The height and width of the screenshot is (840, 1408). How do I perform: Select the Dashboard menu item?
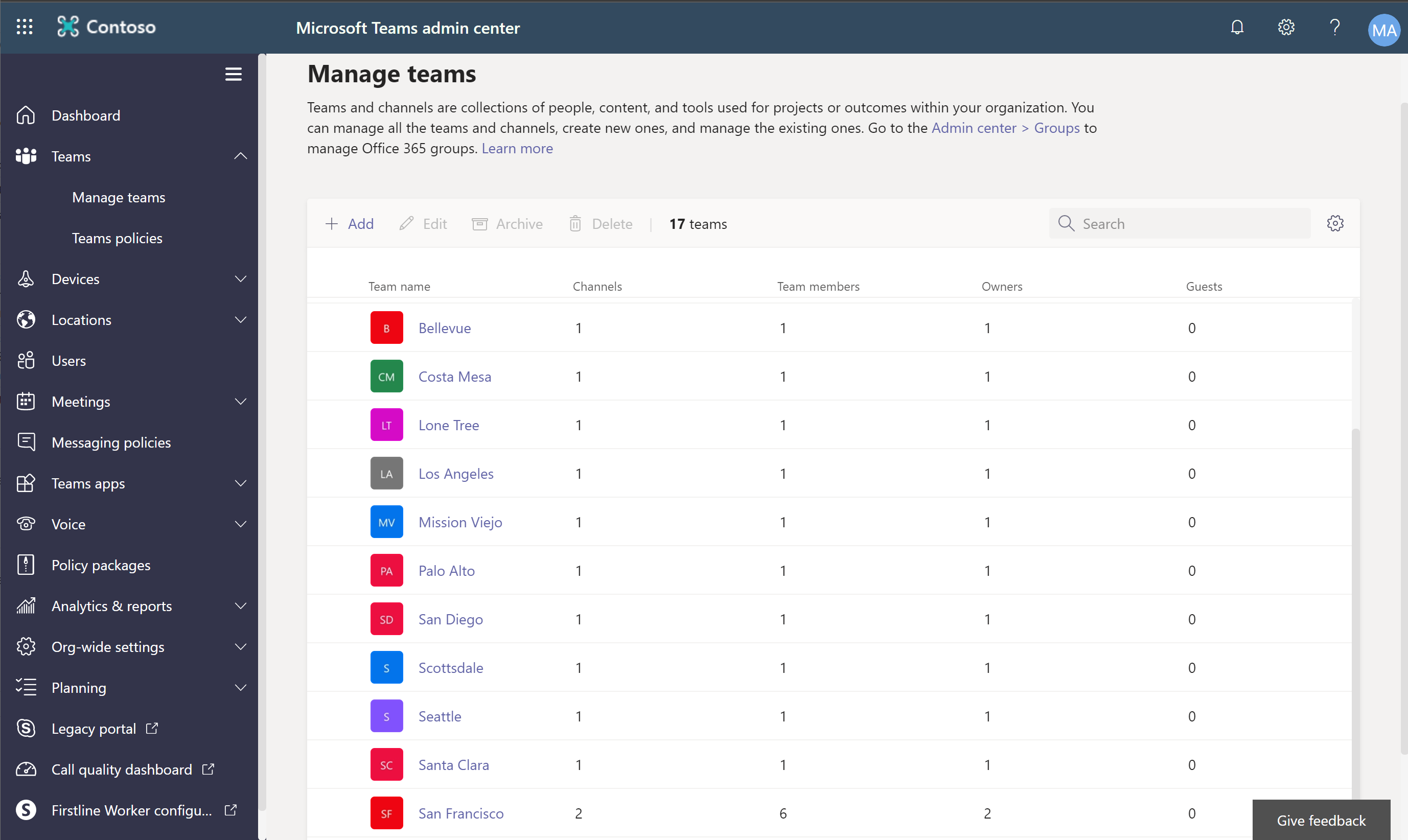tap(86, 114)
